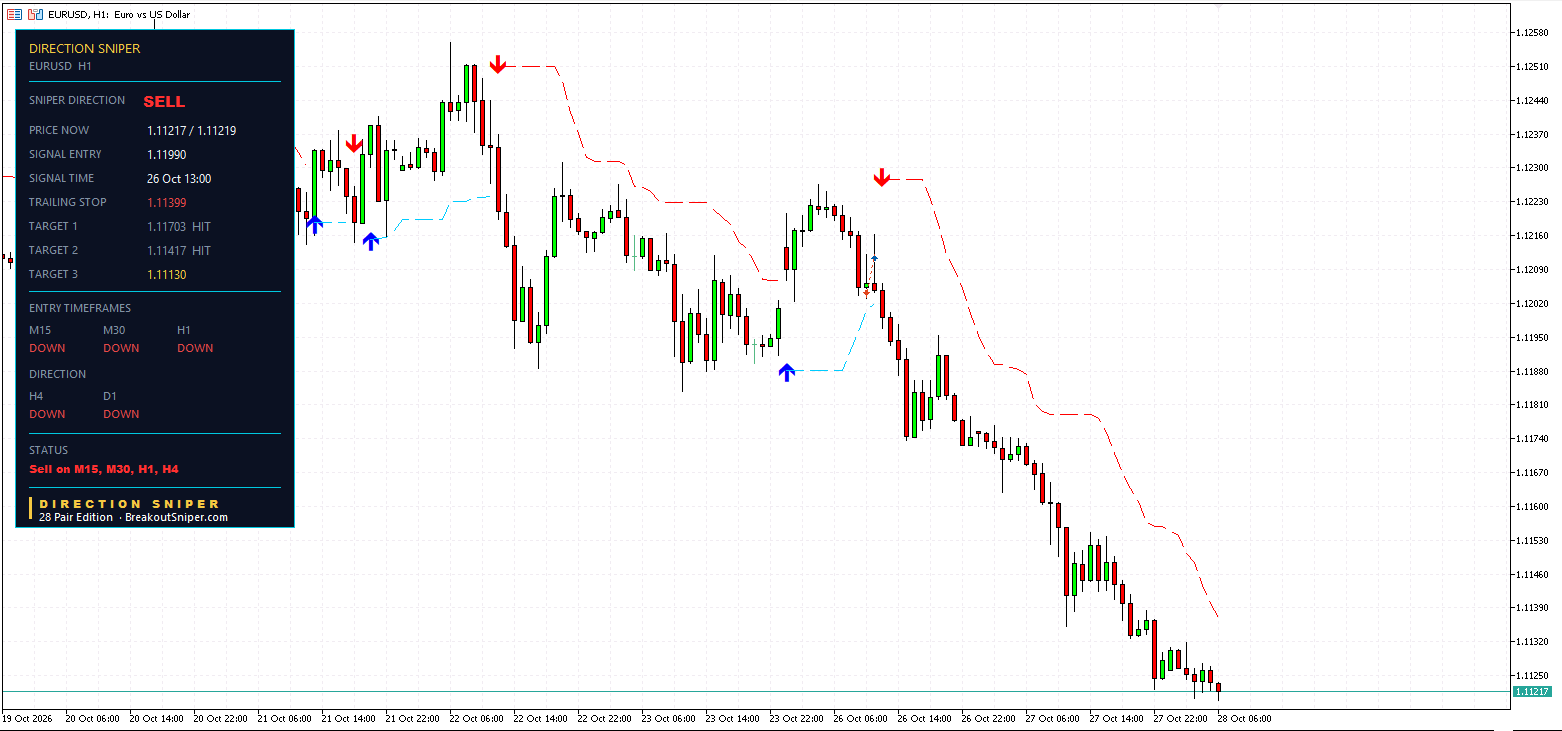The image size is (1562, 731).
Task: Click the "1.12020" label on the price scale
Action: coord(1534,303)
